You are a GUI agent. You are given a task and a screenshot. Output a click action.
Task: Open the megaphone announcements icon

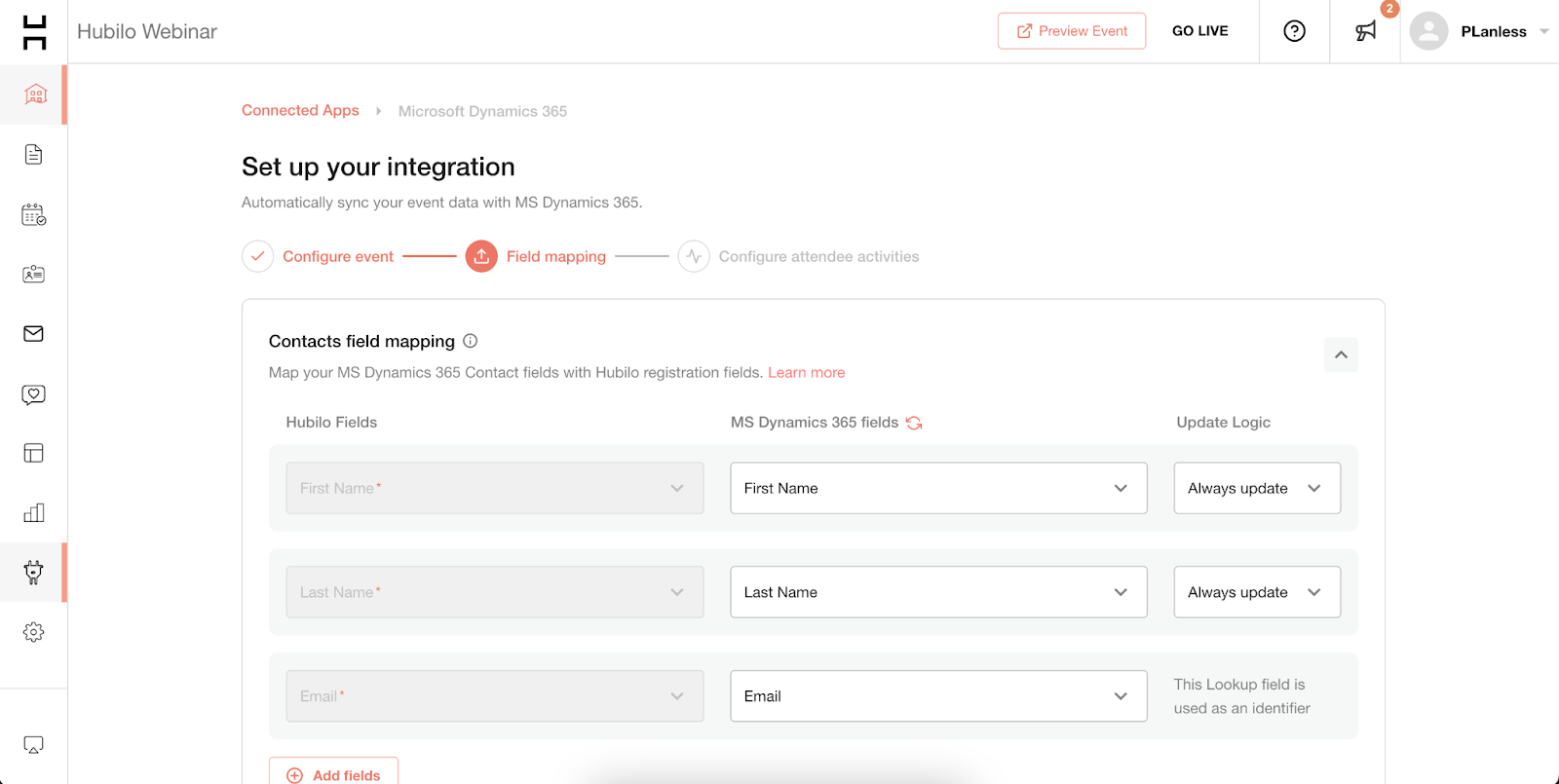pyautogui.click(x=1366, y=31)
